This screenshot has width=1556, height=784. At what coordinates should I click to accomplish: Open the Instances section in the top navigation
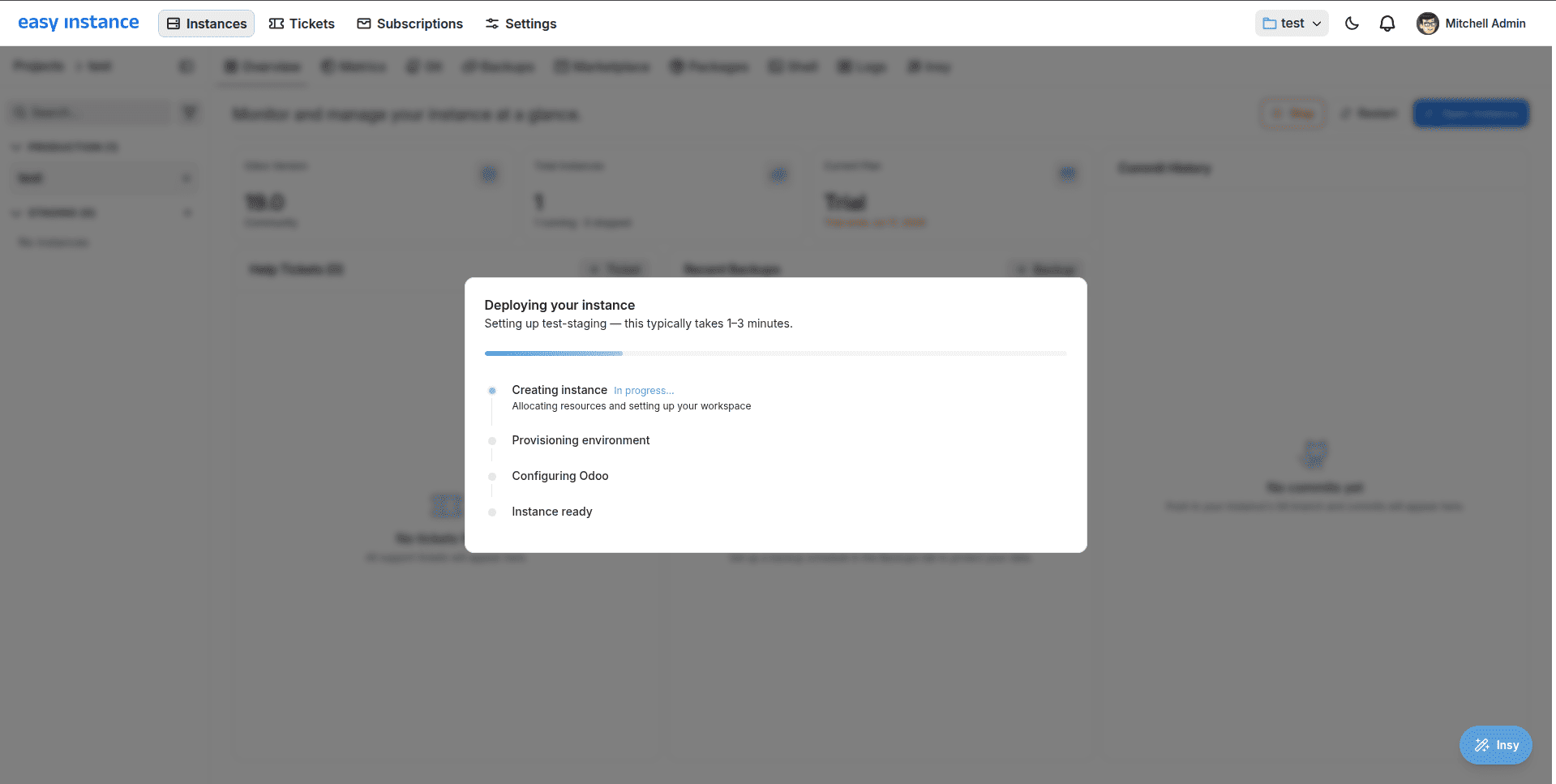coord(206,24)
